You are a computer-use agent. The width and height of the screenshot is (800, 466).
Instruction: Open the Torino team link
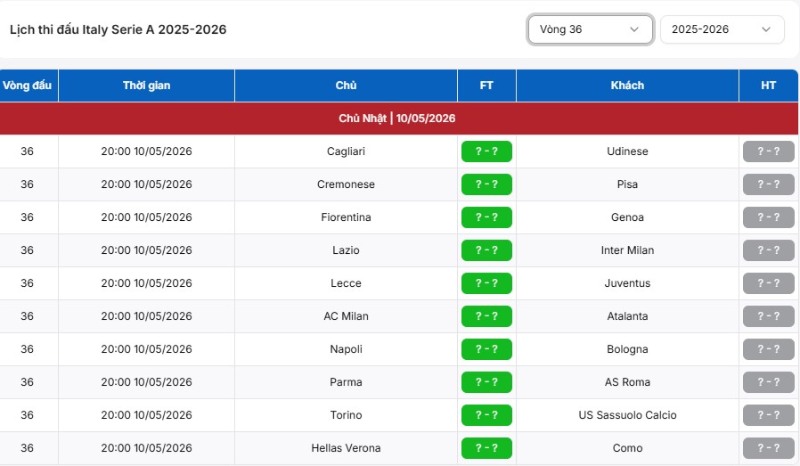[x=346, y=415]
